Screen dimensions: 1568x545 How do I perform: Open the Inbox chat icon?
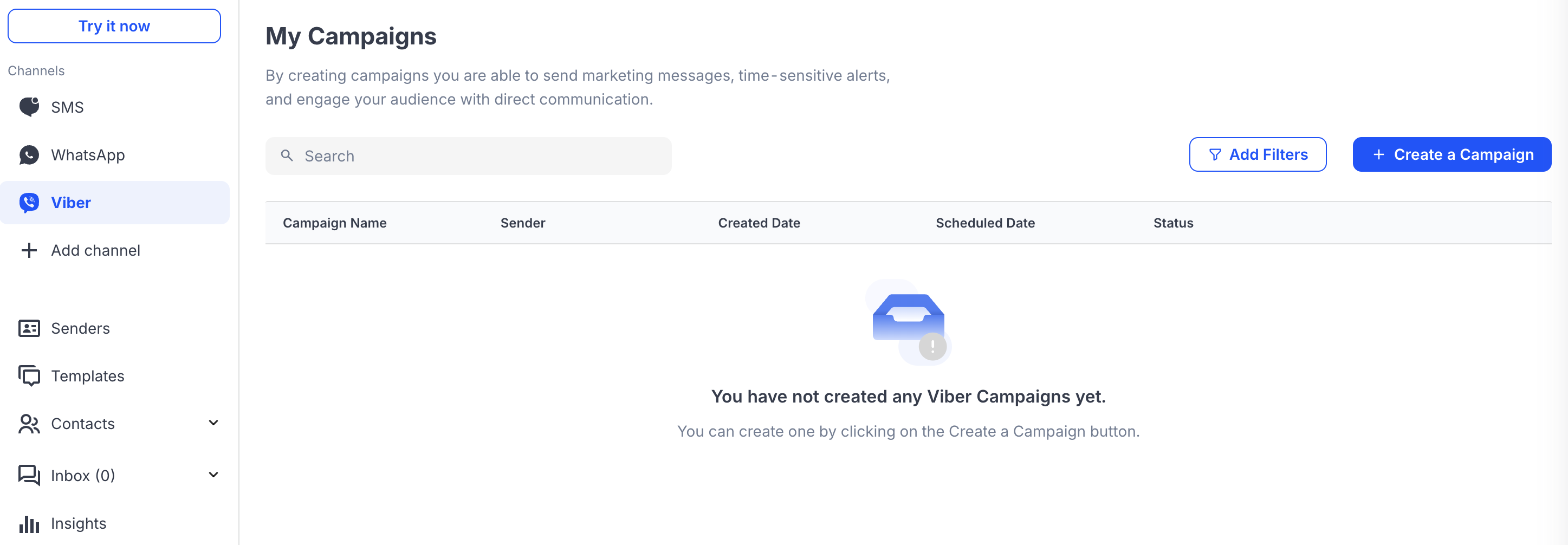28,475
